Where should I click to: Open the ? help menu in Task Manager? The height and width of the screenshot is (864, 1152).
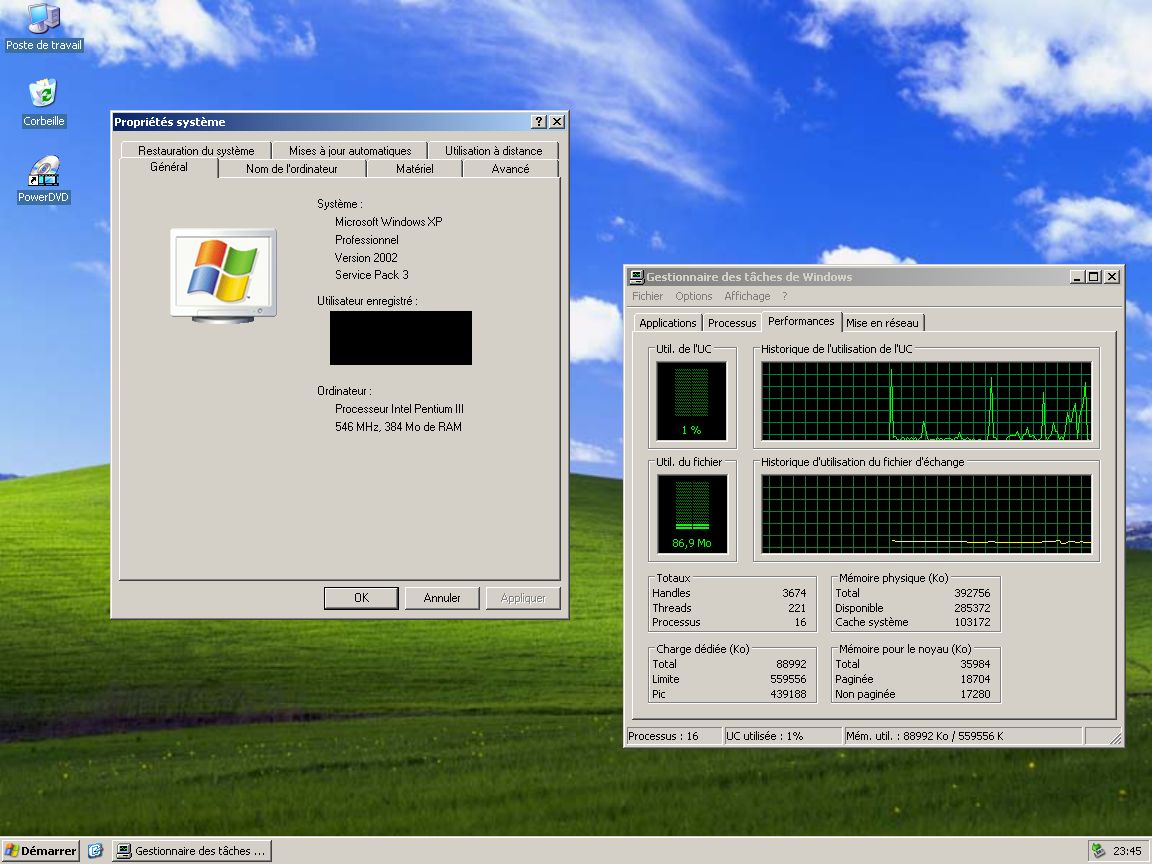(785, 296)
